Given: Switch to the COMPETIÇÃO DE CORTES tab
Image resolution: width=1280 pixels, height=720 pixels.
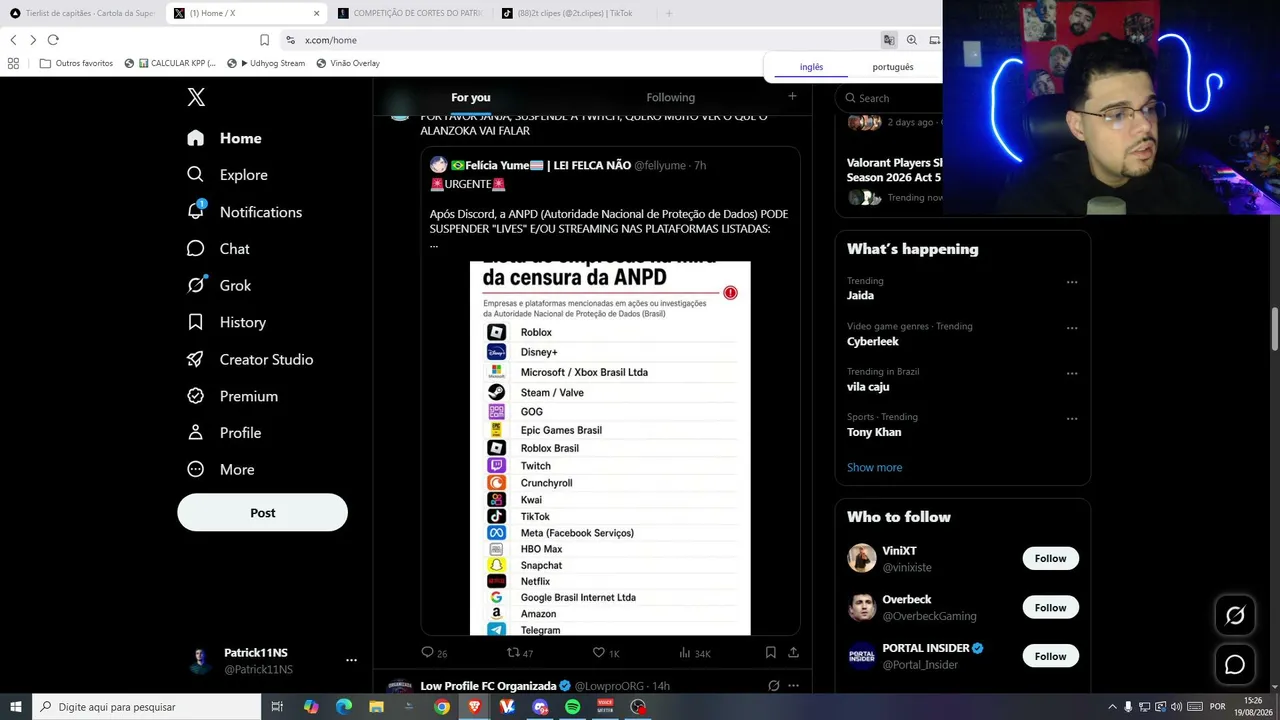Looking at the screenshot, I should coord(411,13).
